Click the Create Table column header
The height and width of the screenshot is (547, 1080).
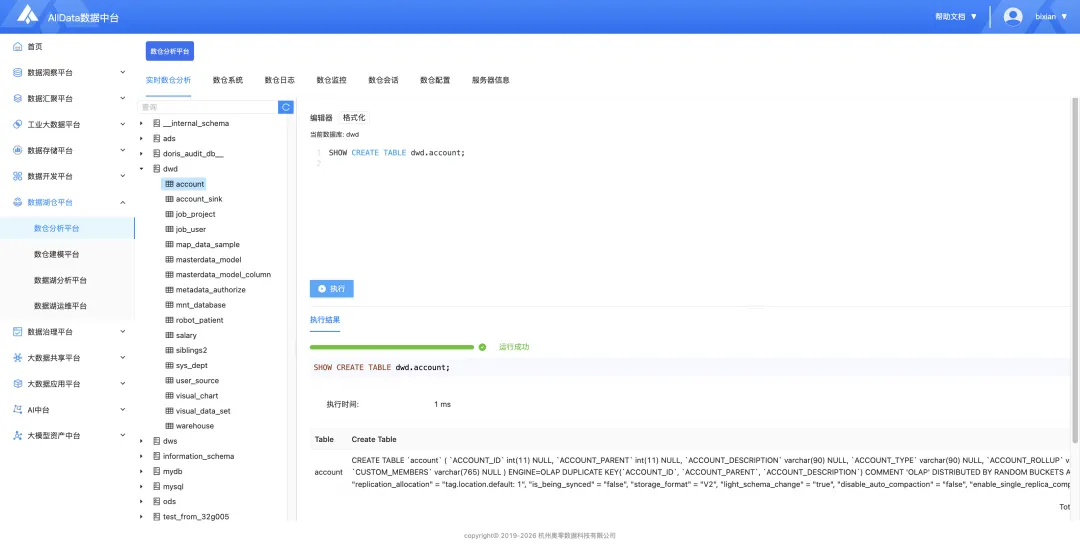(374, 439)
